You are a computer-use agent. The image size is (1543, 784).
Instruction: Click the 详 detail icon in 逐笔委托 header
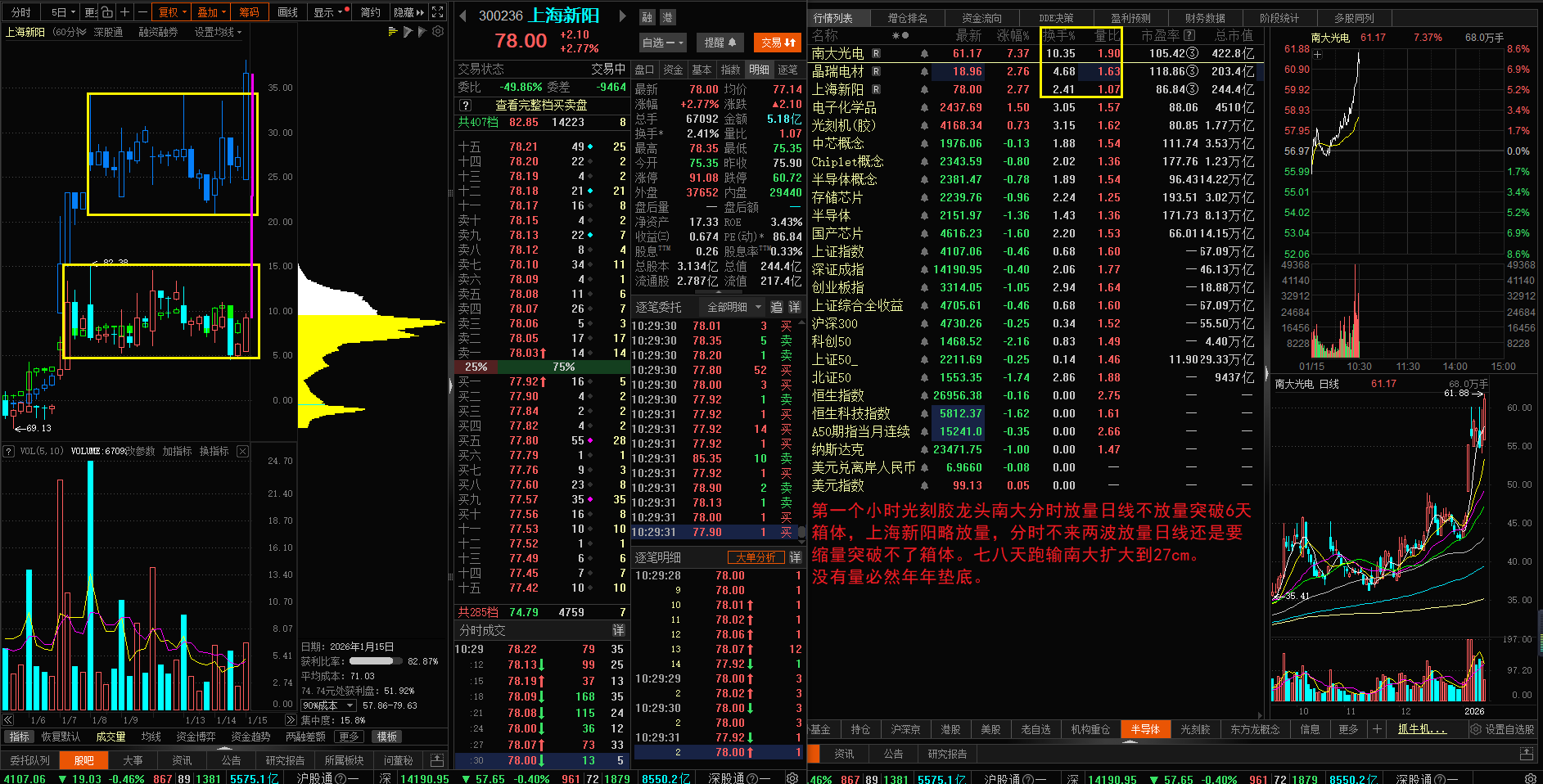pyautogui.click(x=794, y=307)
